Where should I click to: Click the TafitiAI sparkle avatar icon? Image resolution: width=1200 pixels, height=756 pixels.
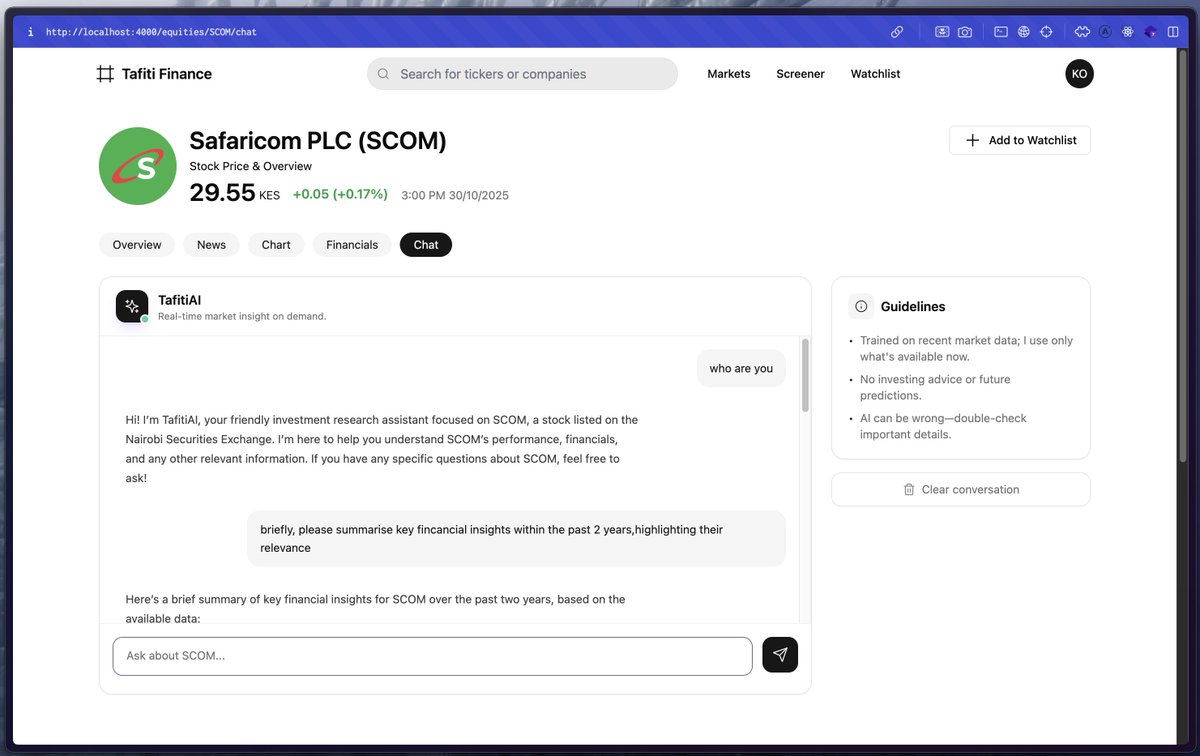(132, 306)
